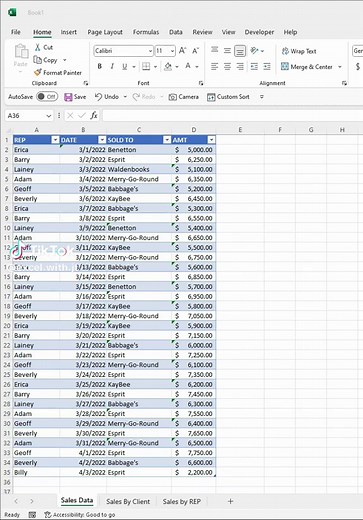This screenshot has width=363, height=520.
Task: Open the font size dropdown
Action: pos(172,51)
